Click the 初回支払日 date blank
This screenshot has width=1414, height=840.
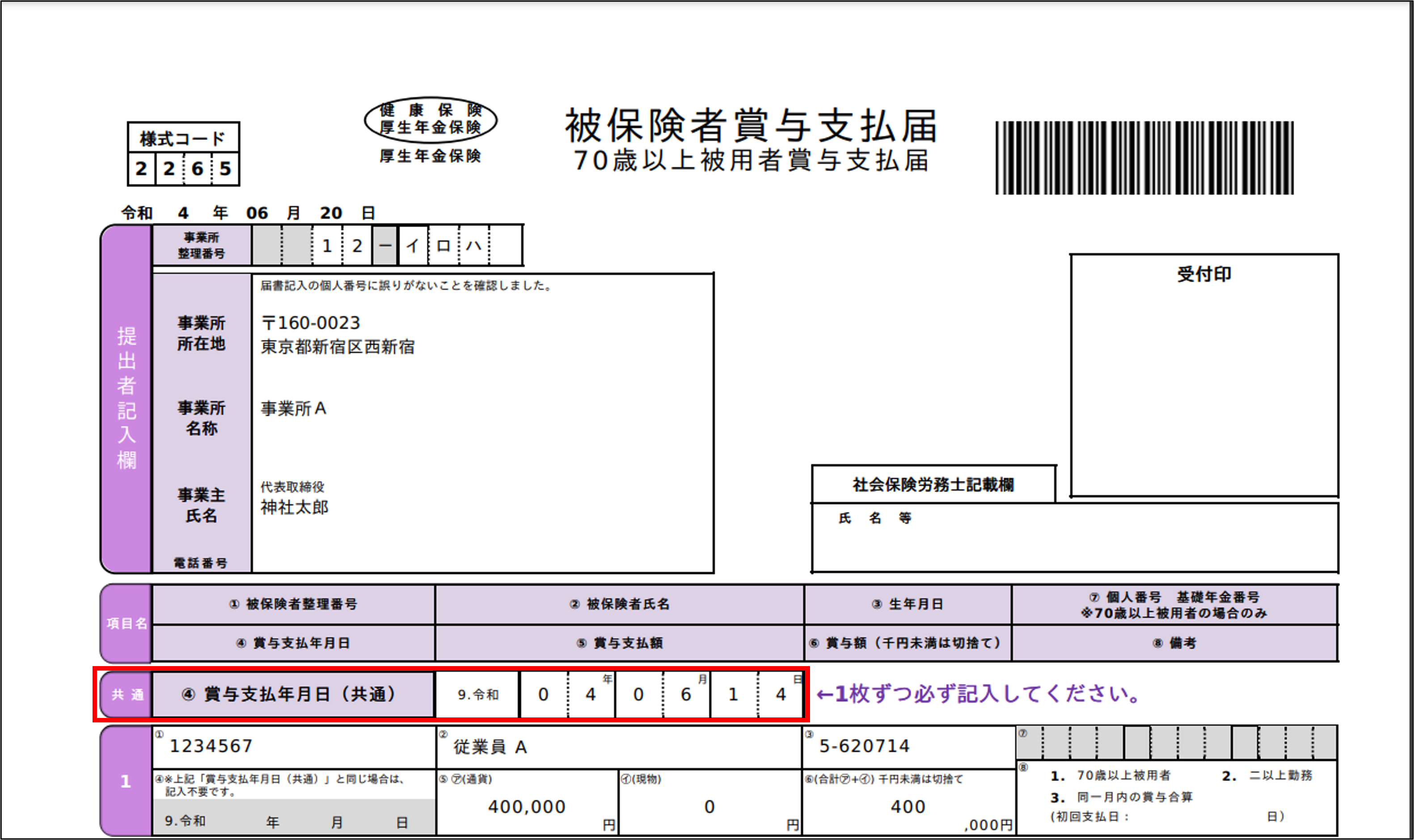point(1197,817)
